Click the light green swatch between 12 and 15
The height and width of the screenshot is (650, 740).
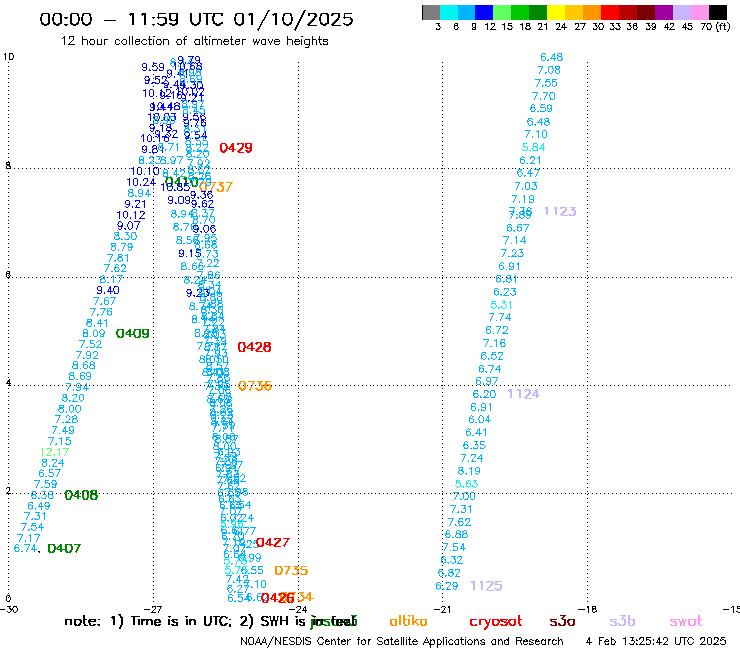502,12
